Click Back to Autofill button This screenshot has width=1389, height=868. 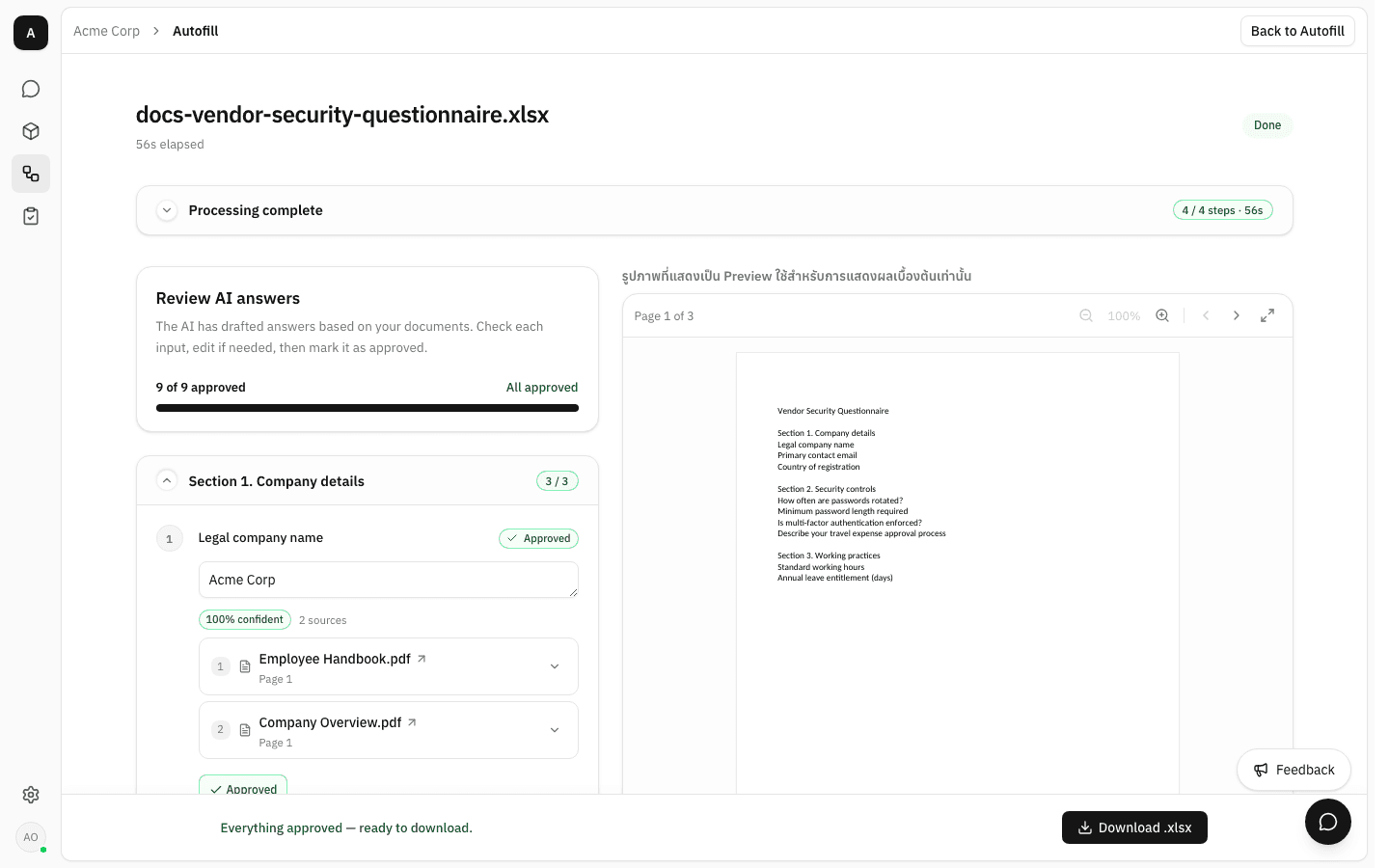[1297, 31]
